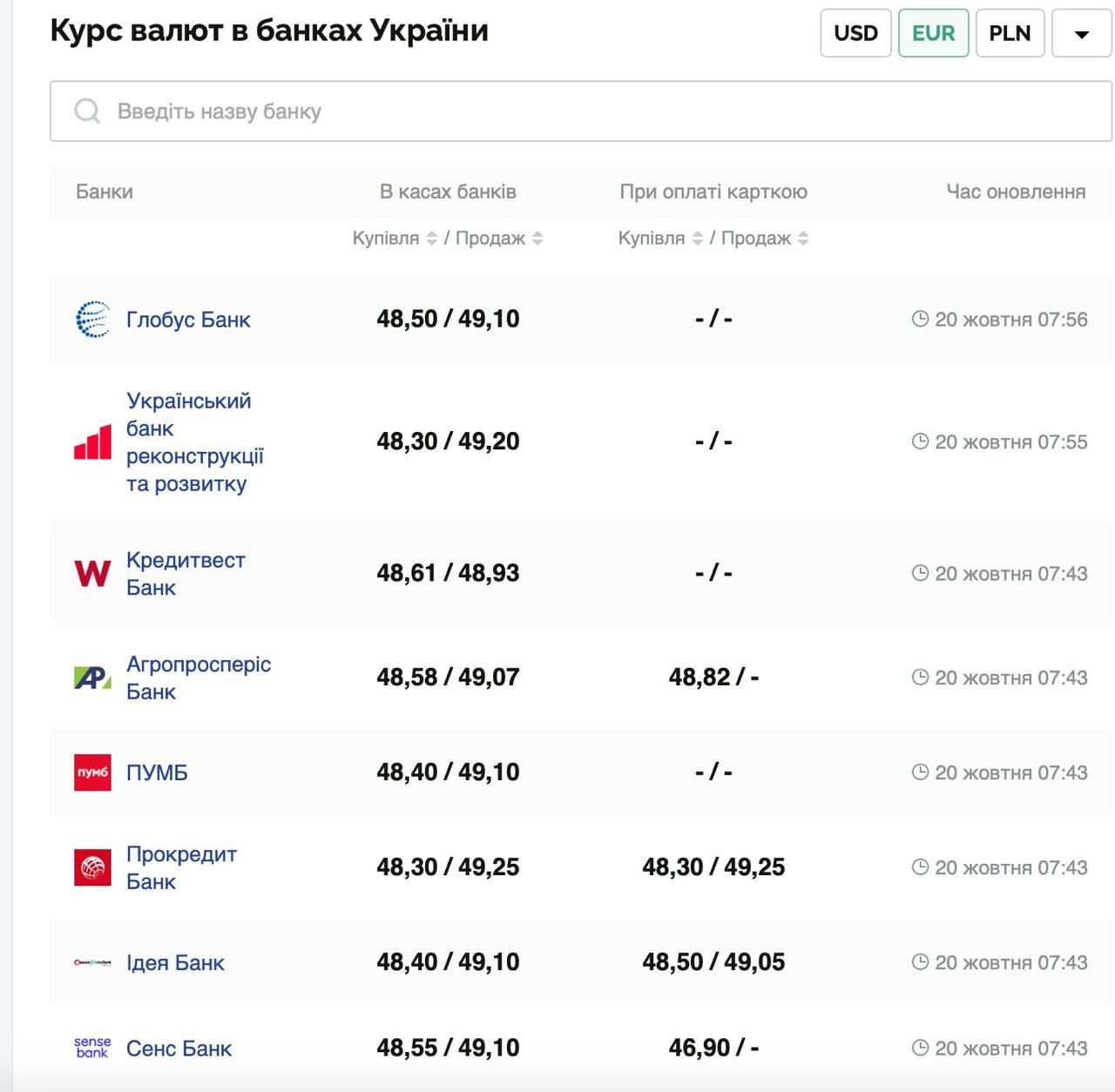The width and height of the screenshot is (1115, 1092).
Task: Click the Ідея Банк logo icon
Action: pyautogui.click(x=92, y=963)
